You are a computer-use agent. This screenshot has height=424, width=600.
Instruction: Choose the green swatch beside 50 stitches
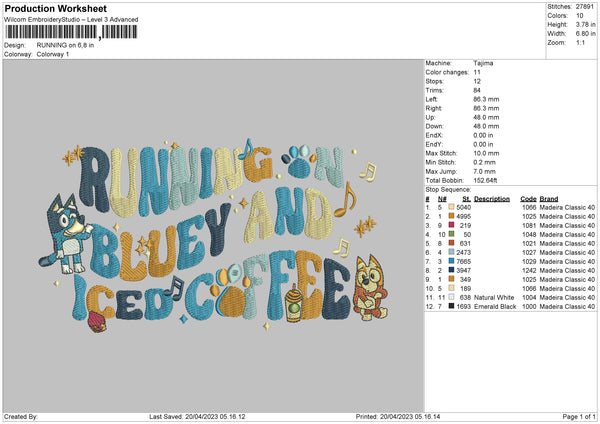(x=451, y=234)
